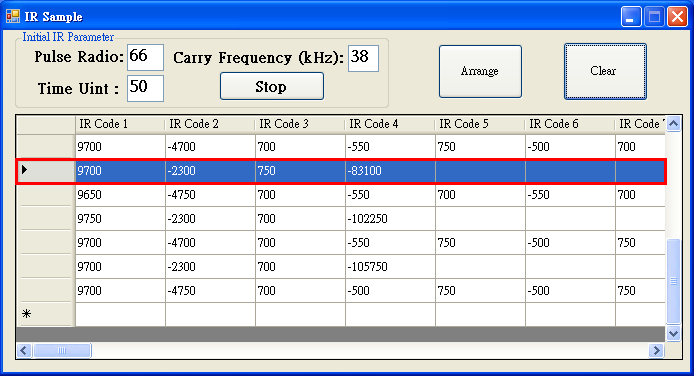Click the right arrow of horizontal scrollbar
Viewport: 694px width, 376px height.
click(657, 351)
